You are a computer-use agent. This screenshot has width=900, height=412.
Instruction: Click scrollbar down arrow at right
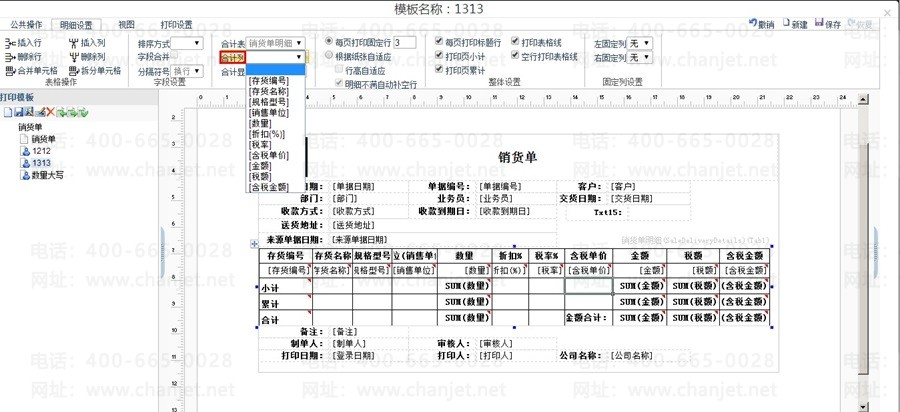863,407
